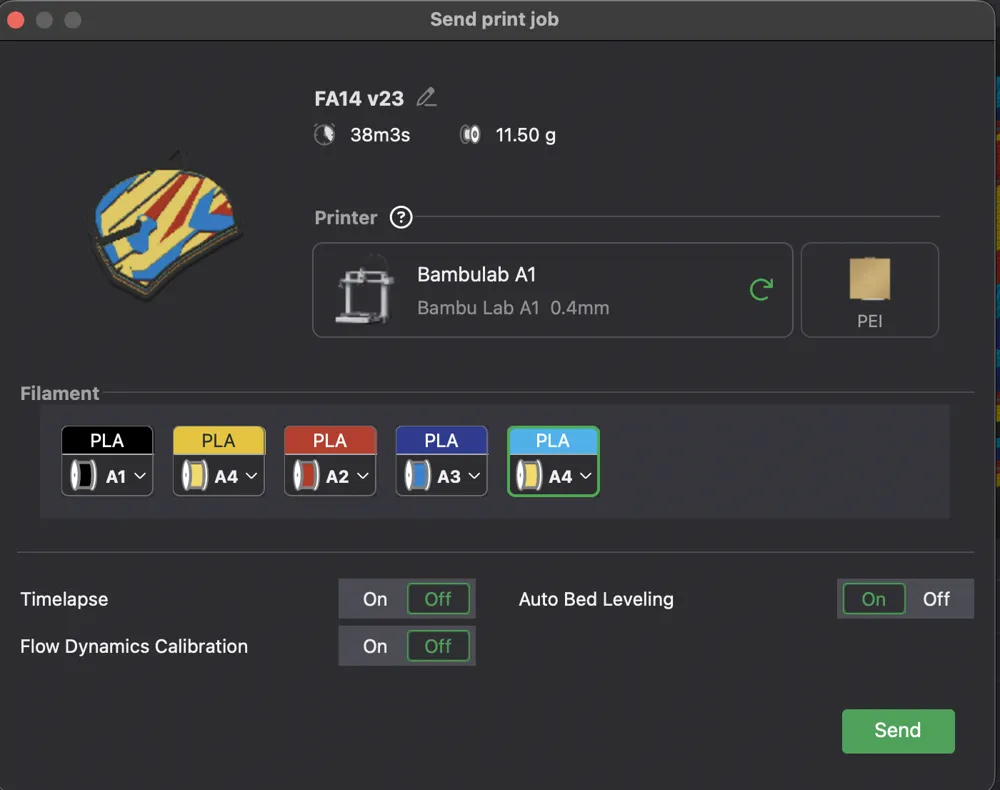This screenshot has width=1000, height=790.
Task: Select the Bambulab A1 printer box
Action: (552, 289)
